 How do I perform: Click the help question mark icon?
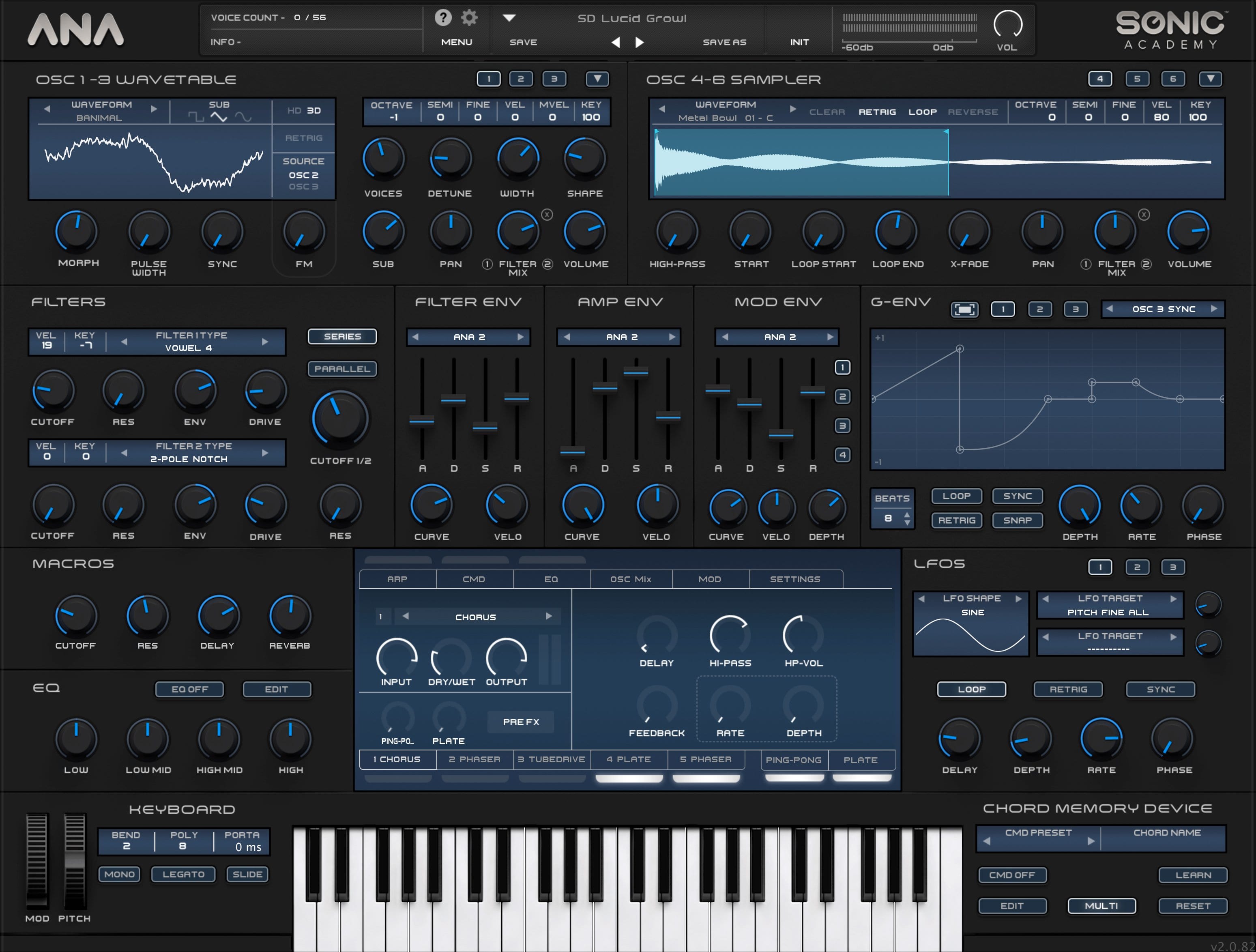[442, 17]
